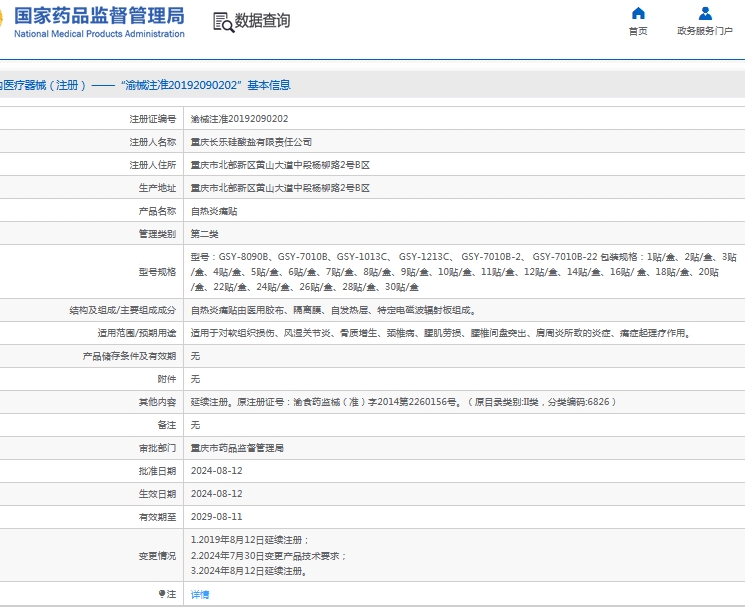The height and width of the screenshot is (610, 745).
Task: Click the registrant address cell value
Action: pos(280,165)
